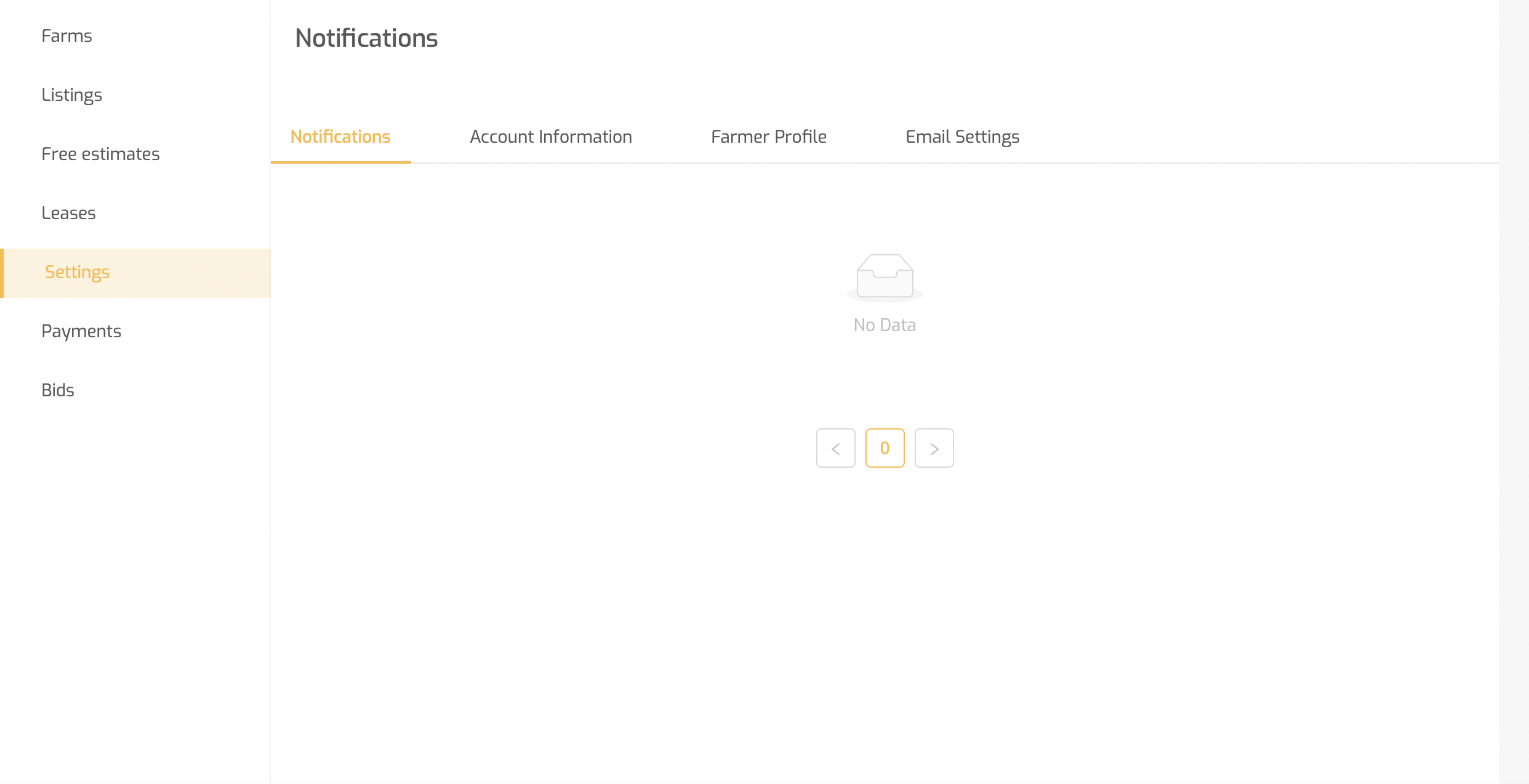Navigate to Bids in sidebar
Image resolution: width=1529 pixels, height=784 pixels.
(58, 390)
